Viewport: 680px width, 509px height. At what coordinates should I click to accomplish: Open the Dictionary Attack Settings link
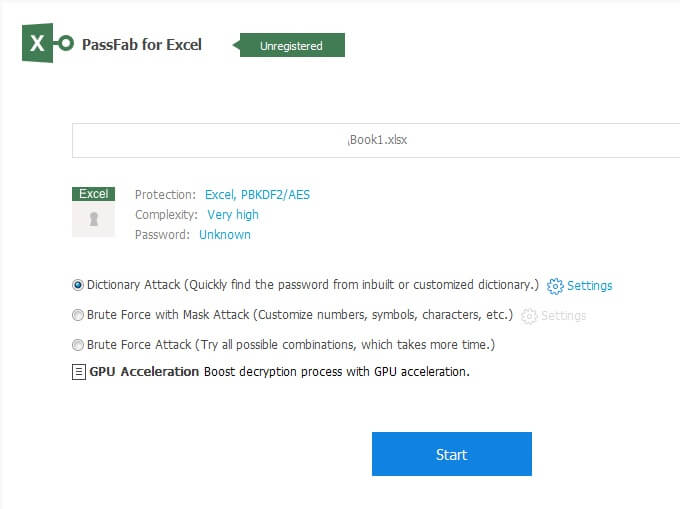coord(589,286)
